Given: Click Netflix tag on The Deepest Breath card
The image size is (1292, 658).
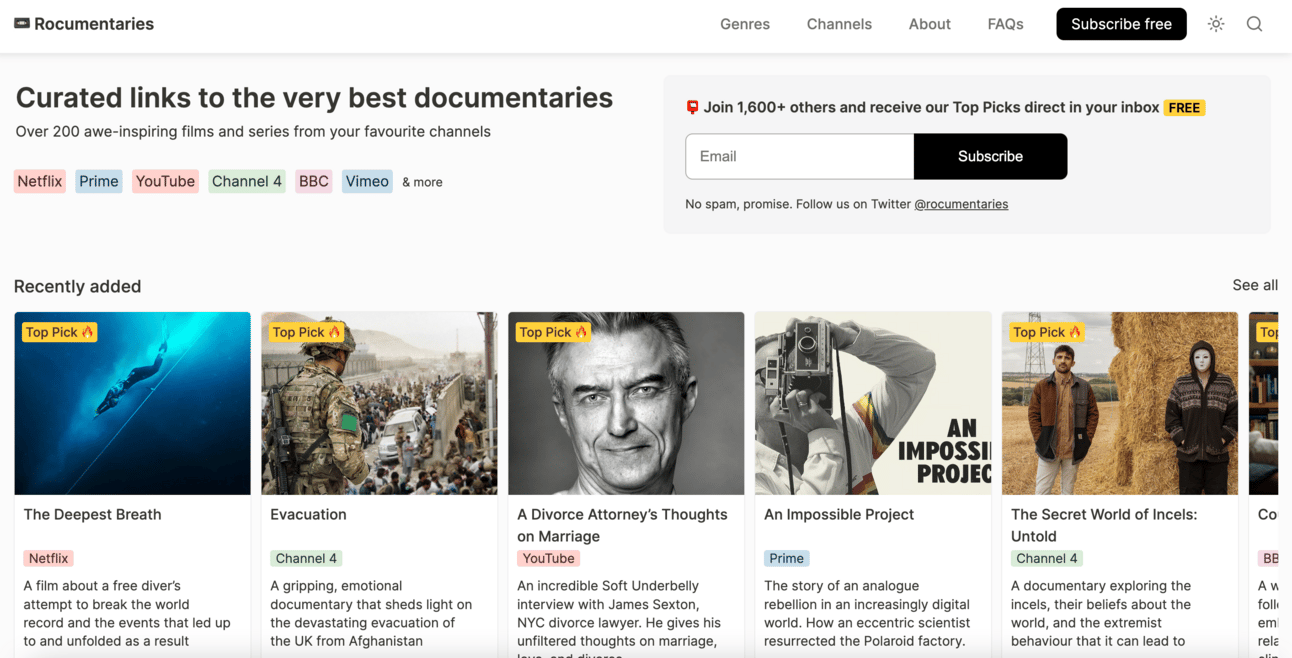Looking at the screenshot, I should pos(48,558).
